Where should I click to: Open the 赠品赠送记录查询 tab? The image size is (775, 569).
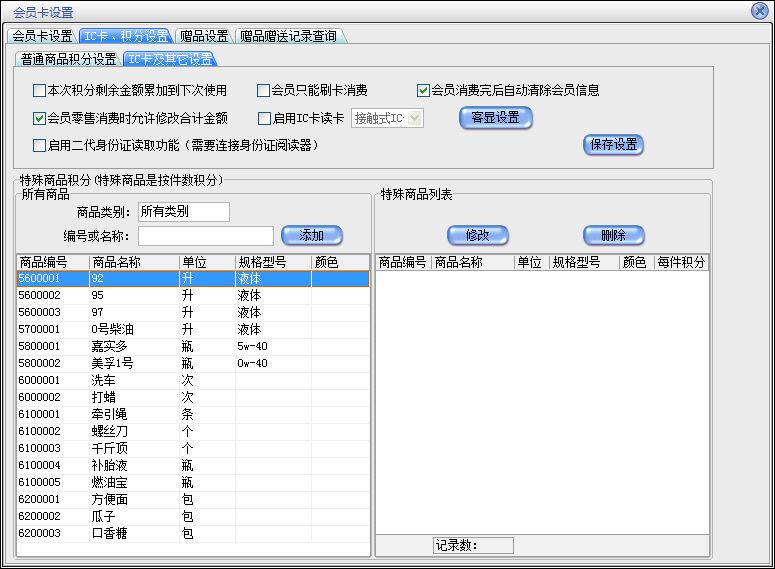pos(289,36)
